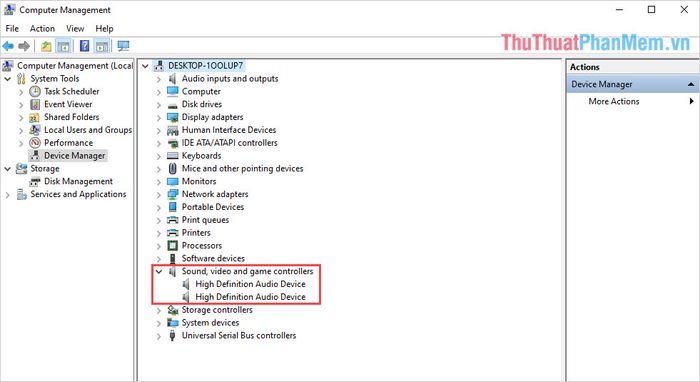Click the Performance icon
The width and height of the screenshot is (700, 382).
coord(35,143)
